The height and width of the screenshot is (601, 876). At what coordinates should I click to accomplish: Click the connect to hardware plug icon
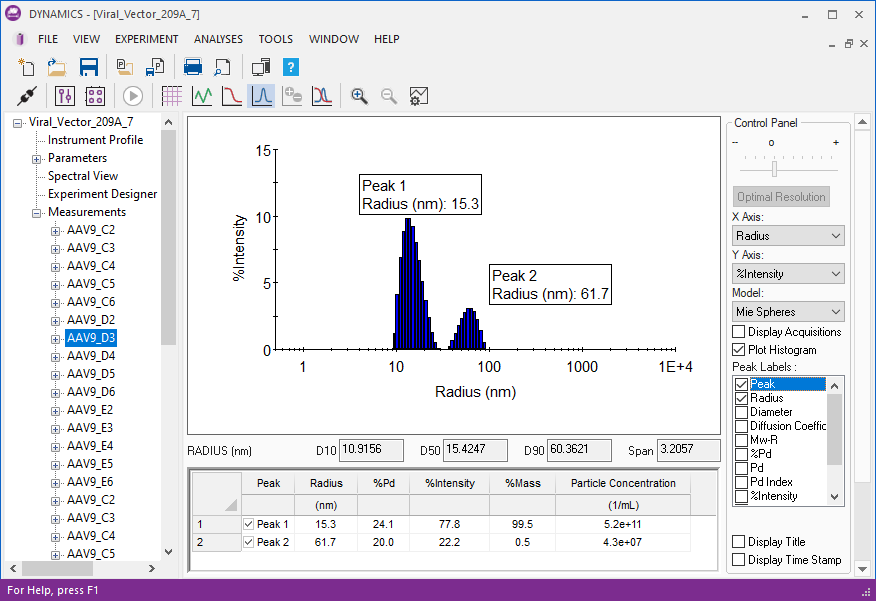[x=28, y=96]
